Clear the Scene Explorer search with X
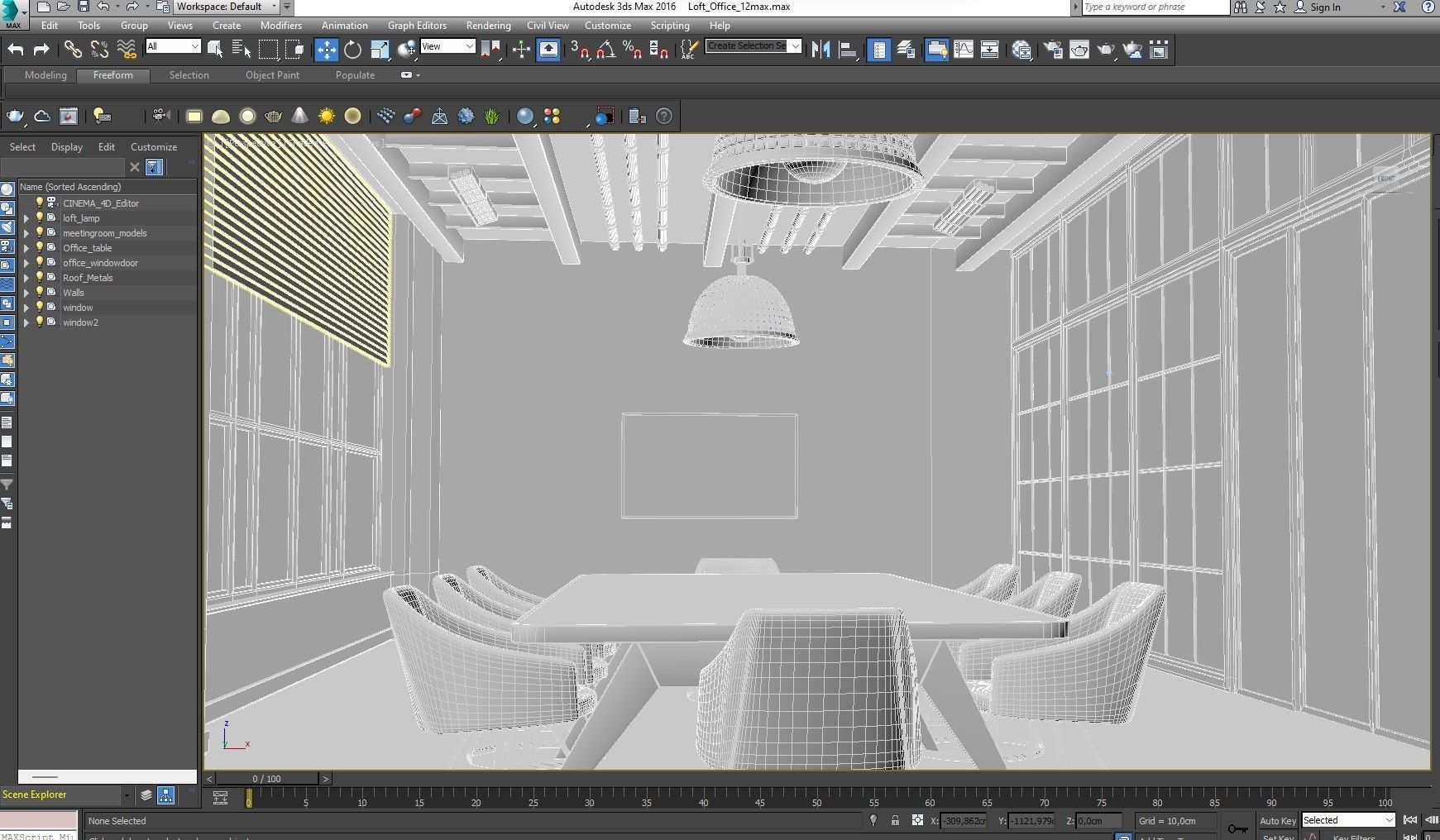 135,167
